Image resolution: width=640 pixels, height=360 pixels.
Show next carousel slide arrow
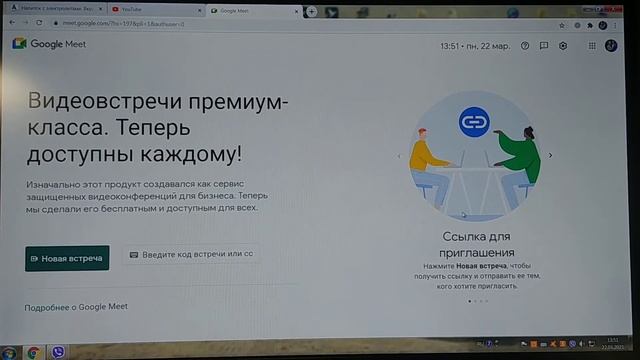pyautogui.click(x=550, y=156)
